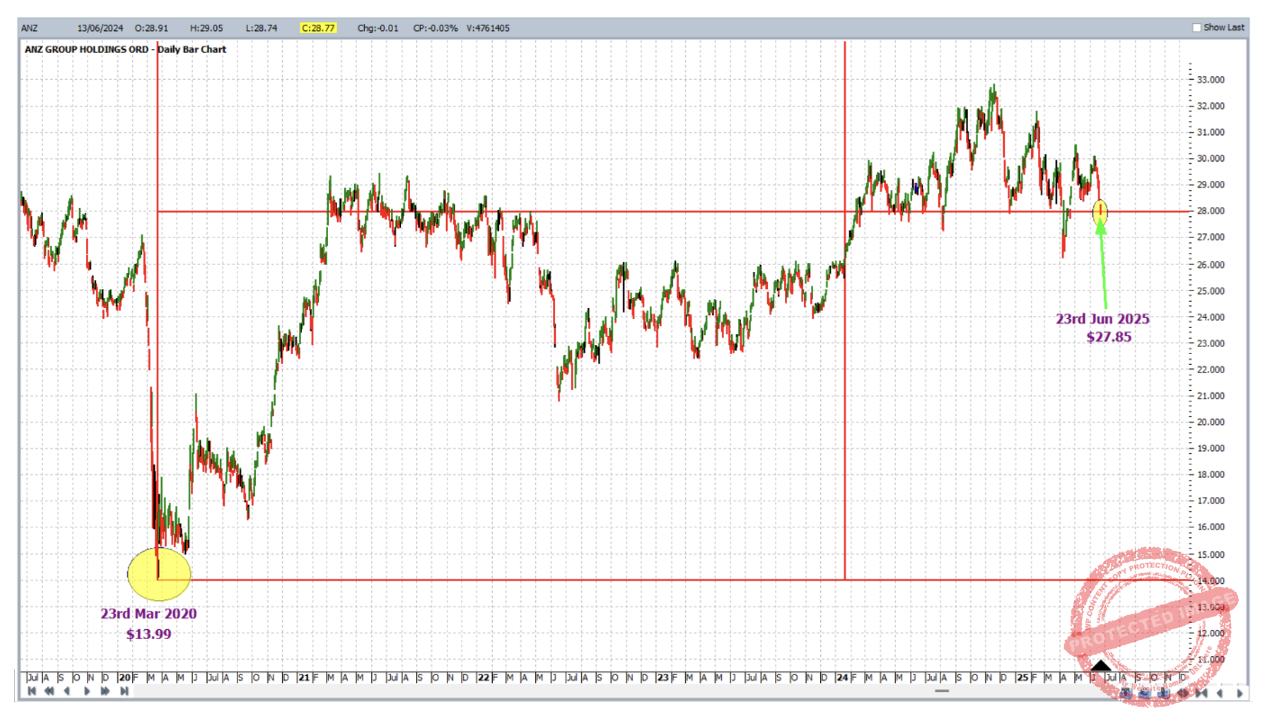Click the small yellow marker at June 2025
The width and height of the screenshot is (1270, 724).
coord(1100,211)
